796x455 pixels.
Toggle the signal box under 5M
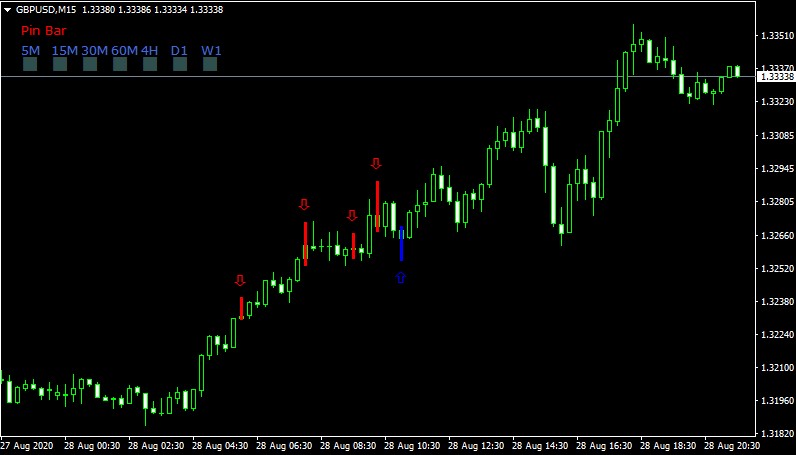(x=30, y=65)
